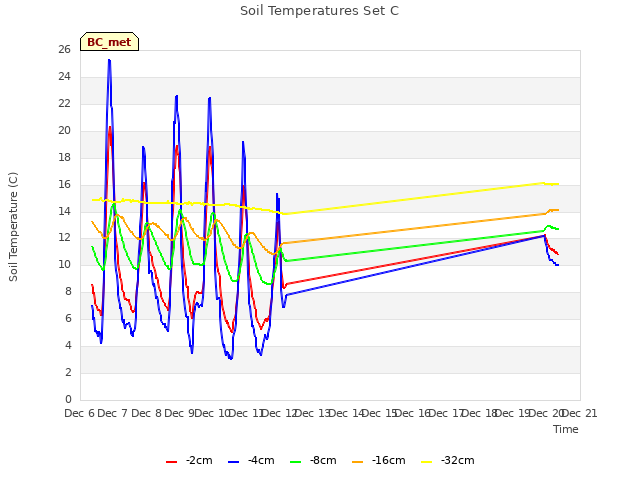This screenshot has width=640, height=480.
Task: Click the 0 y-axis tick label
Action: coord(68,399)
